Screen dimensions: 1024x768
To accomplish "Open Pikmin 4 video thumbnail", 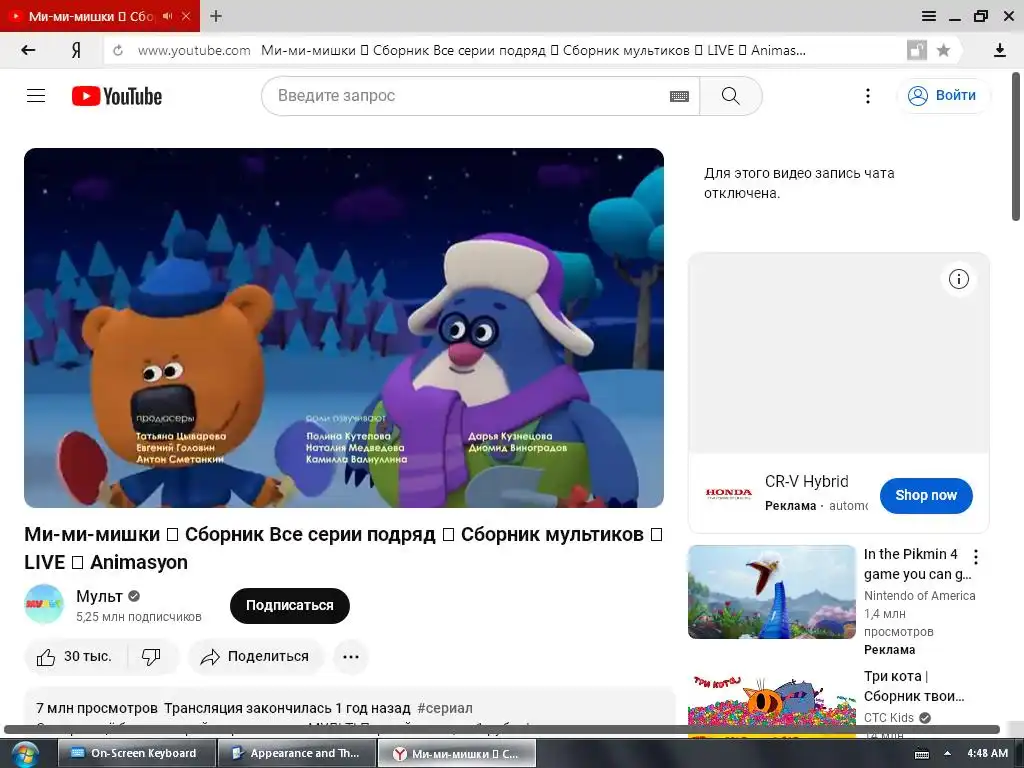I will pyautogui.click(x=771, y=592).
